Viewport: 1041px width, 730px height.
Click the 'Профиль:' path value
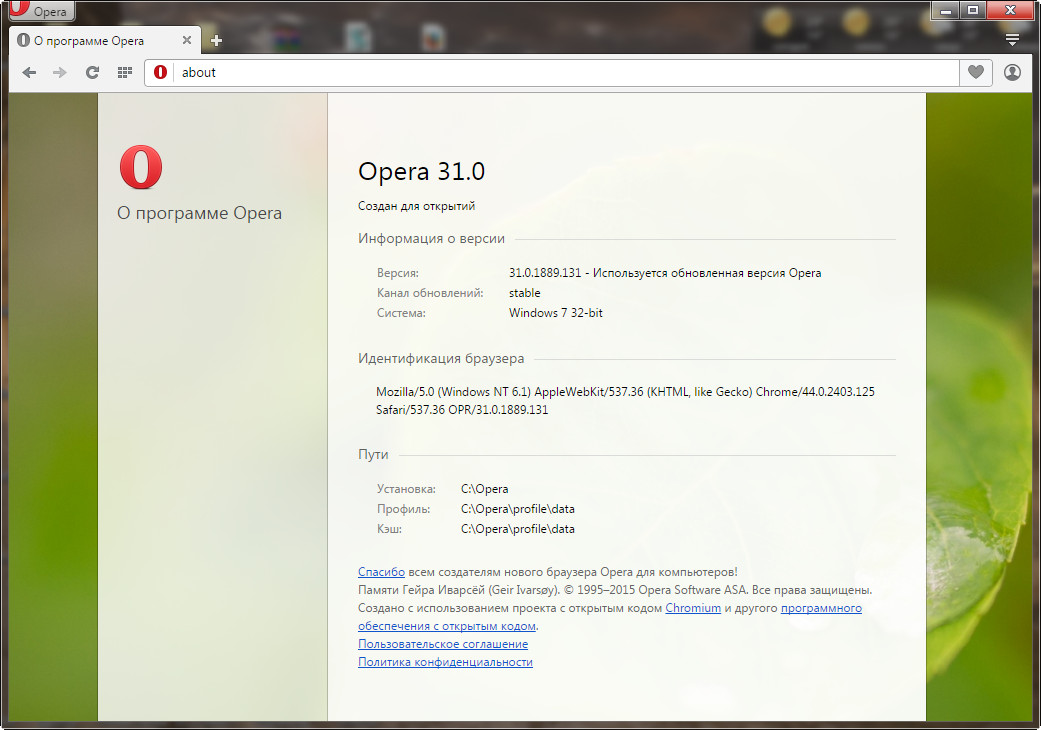pos(518,509)
